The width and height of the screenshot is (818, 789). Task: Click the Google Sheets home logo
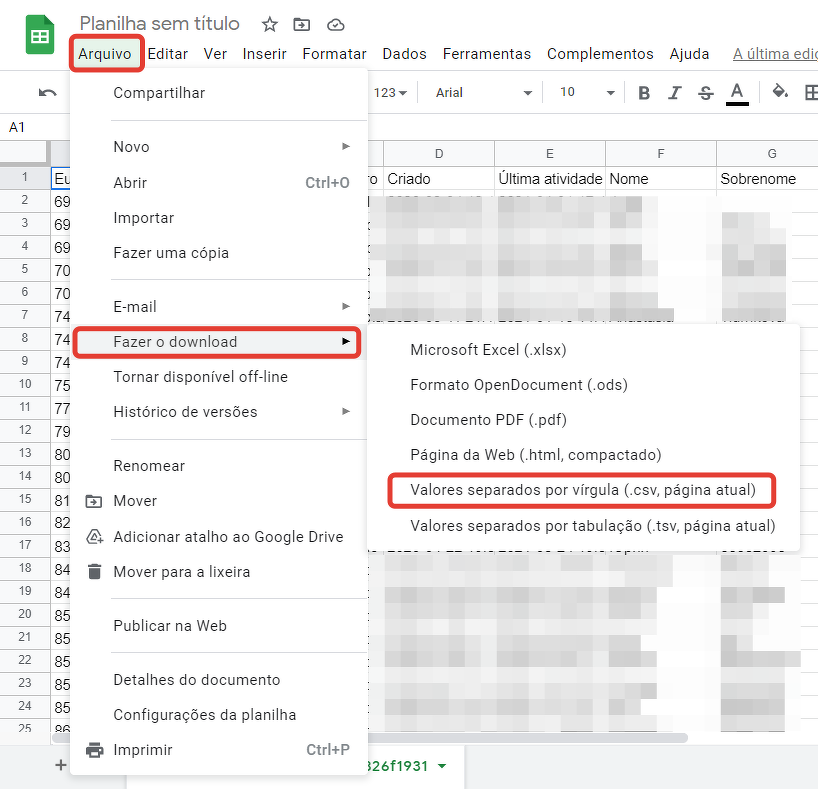39,38
